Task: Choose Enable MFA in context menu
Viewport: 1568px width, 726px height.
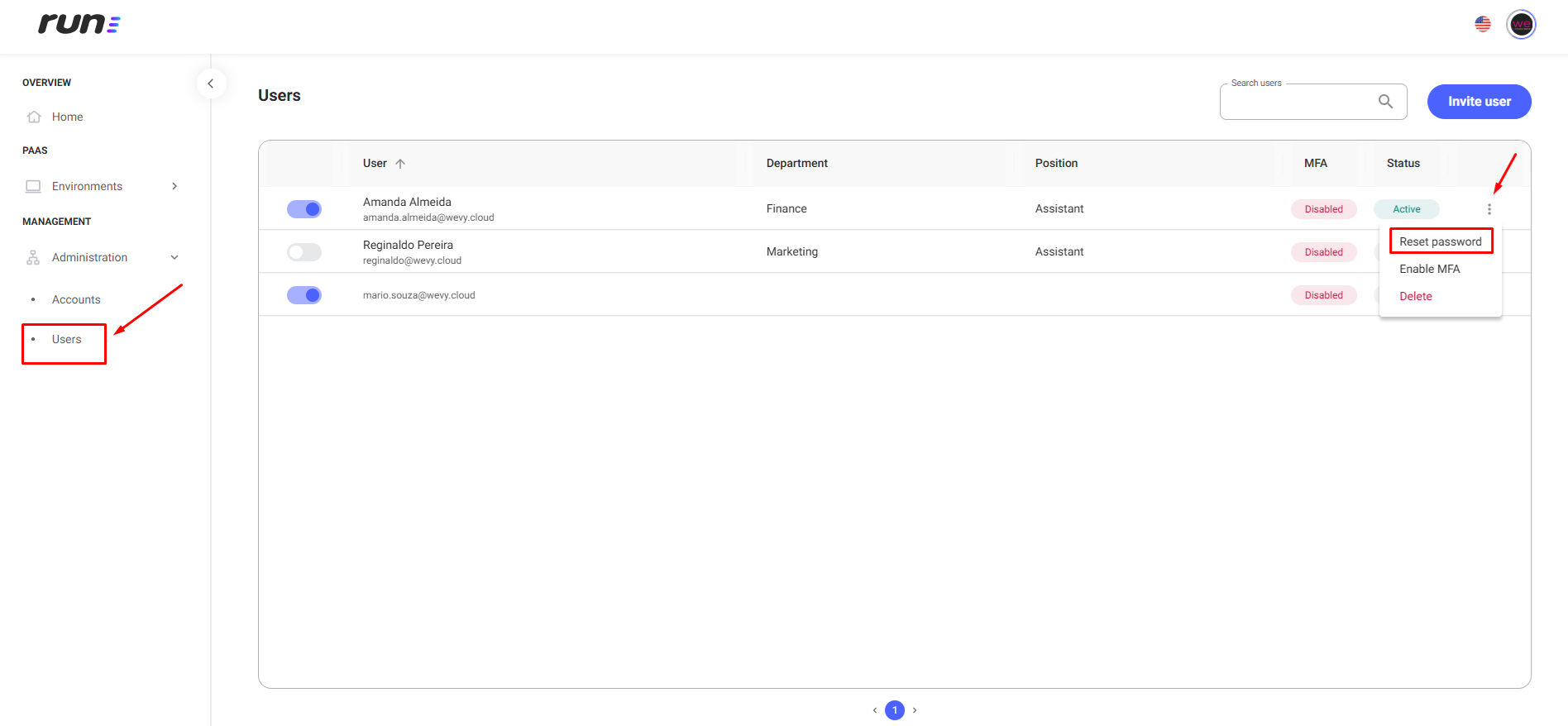Action: [1430, 269]
